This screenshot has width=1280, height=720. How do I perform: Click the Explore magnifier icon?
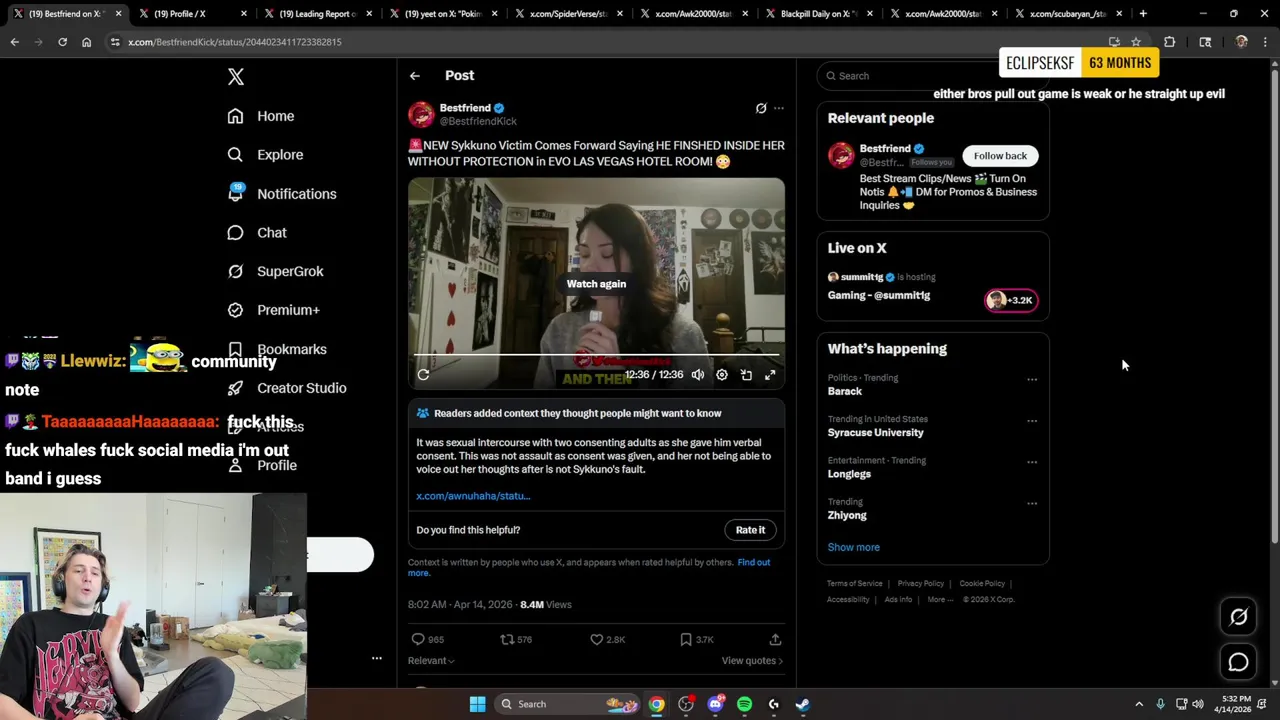coord(235,155)
